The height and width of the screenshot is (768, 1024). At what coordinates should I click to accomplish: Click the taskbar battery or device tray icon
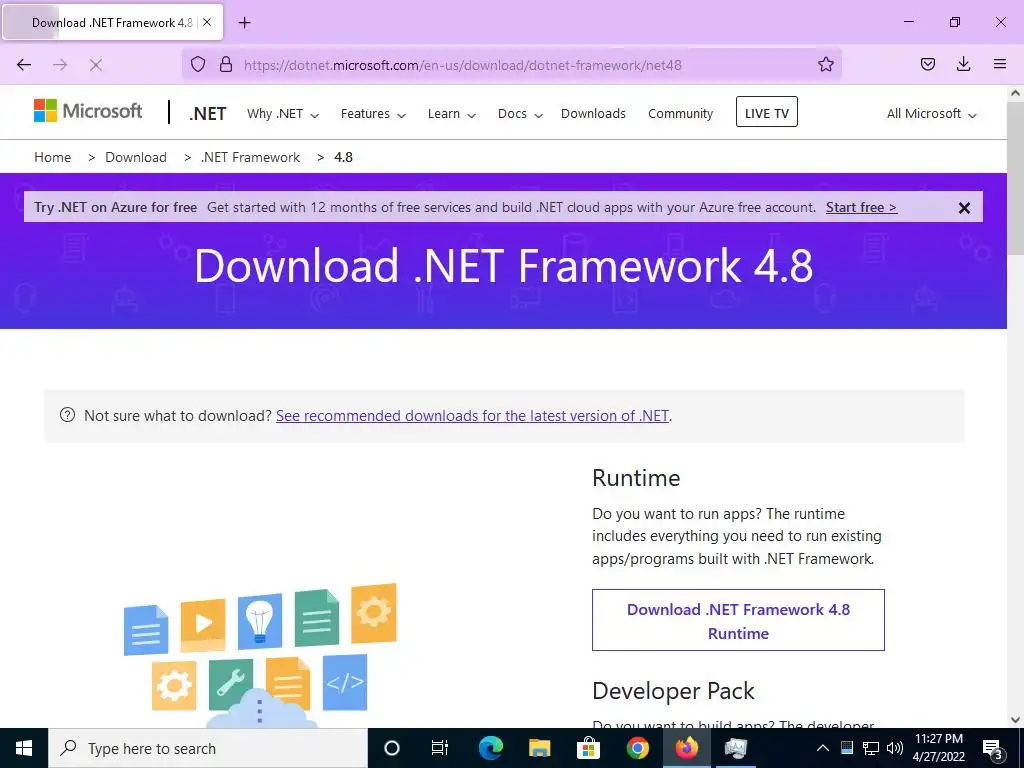click(x=846, y=748)
